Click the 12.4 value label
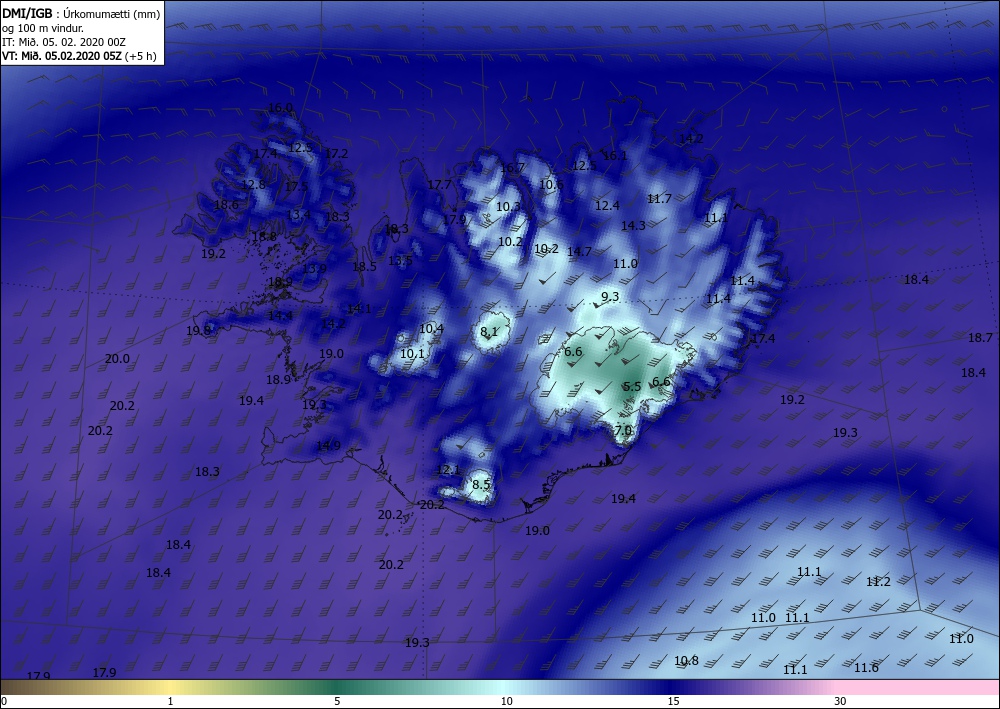1000x709 pixels. [607, 205]
